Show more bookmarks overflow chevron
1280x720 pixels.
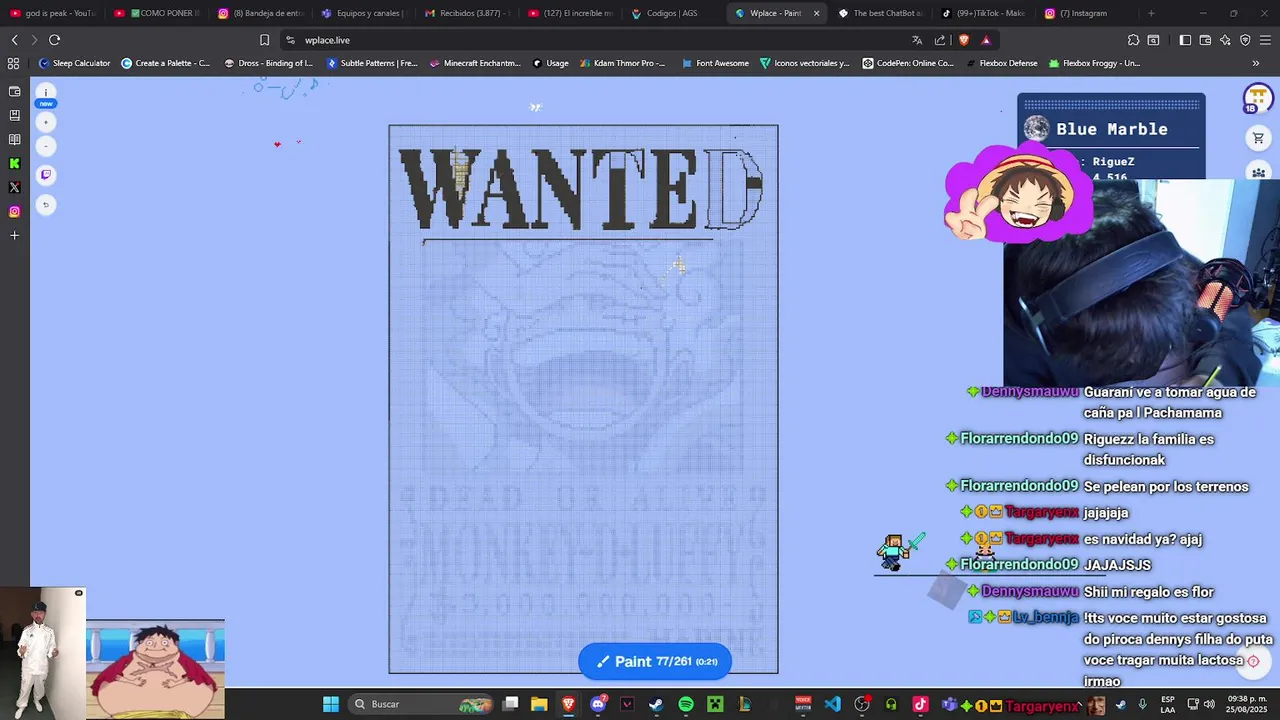coord(1256,63)
